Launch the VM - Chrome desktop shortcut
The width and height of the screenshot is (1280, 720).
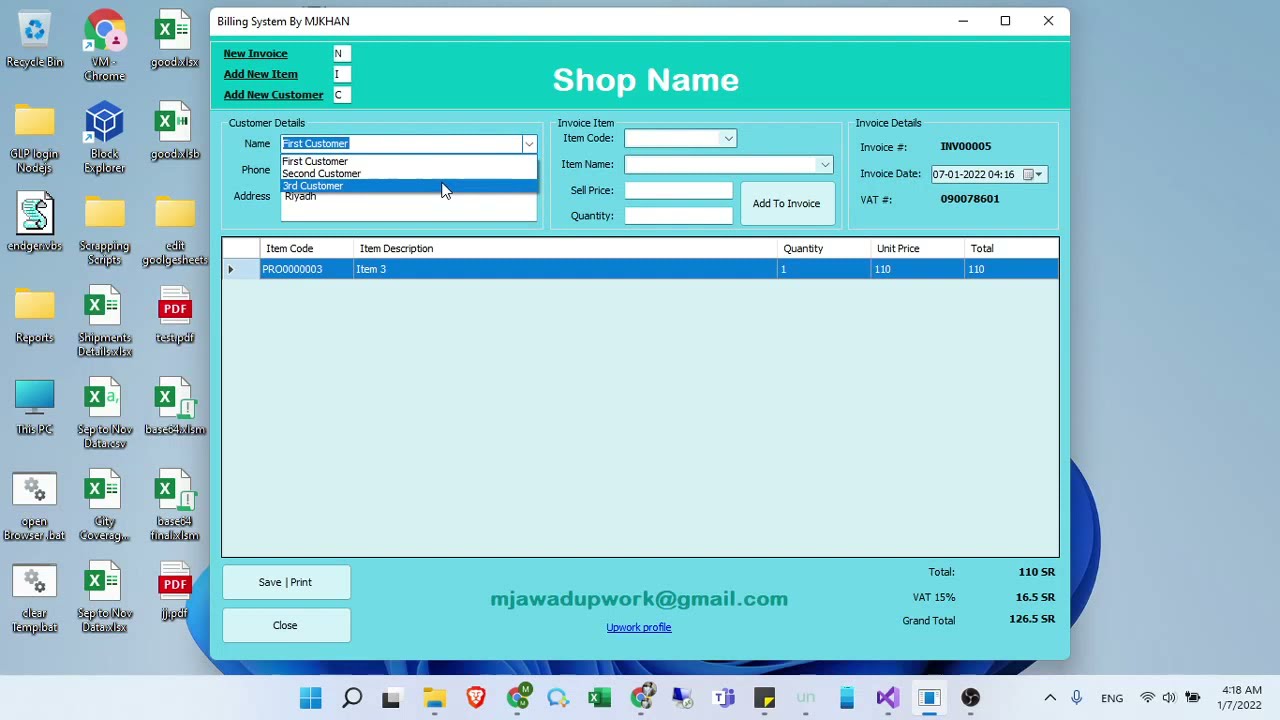point(104,46)
